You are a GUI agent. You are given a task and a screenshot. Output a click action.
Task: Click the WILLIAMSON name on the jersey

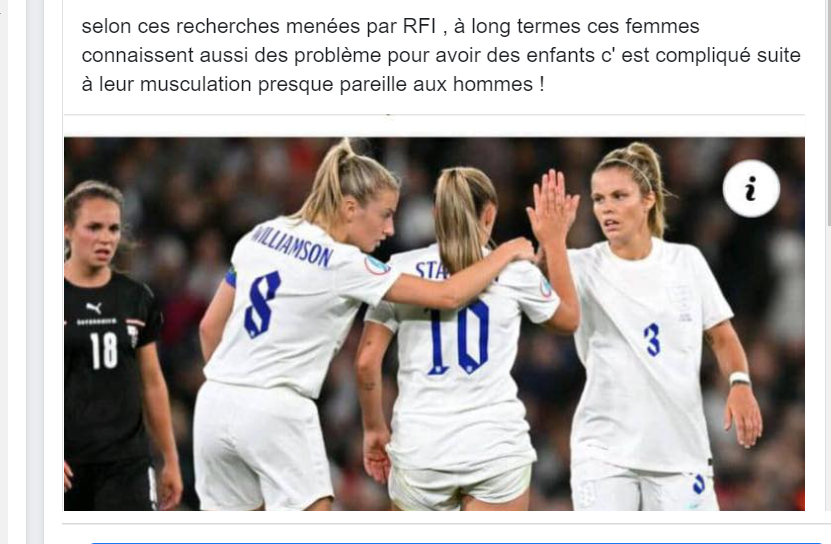pyautogui.click(x=292, y=245)
